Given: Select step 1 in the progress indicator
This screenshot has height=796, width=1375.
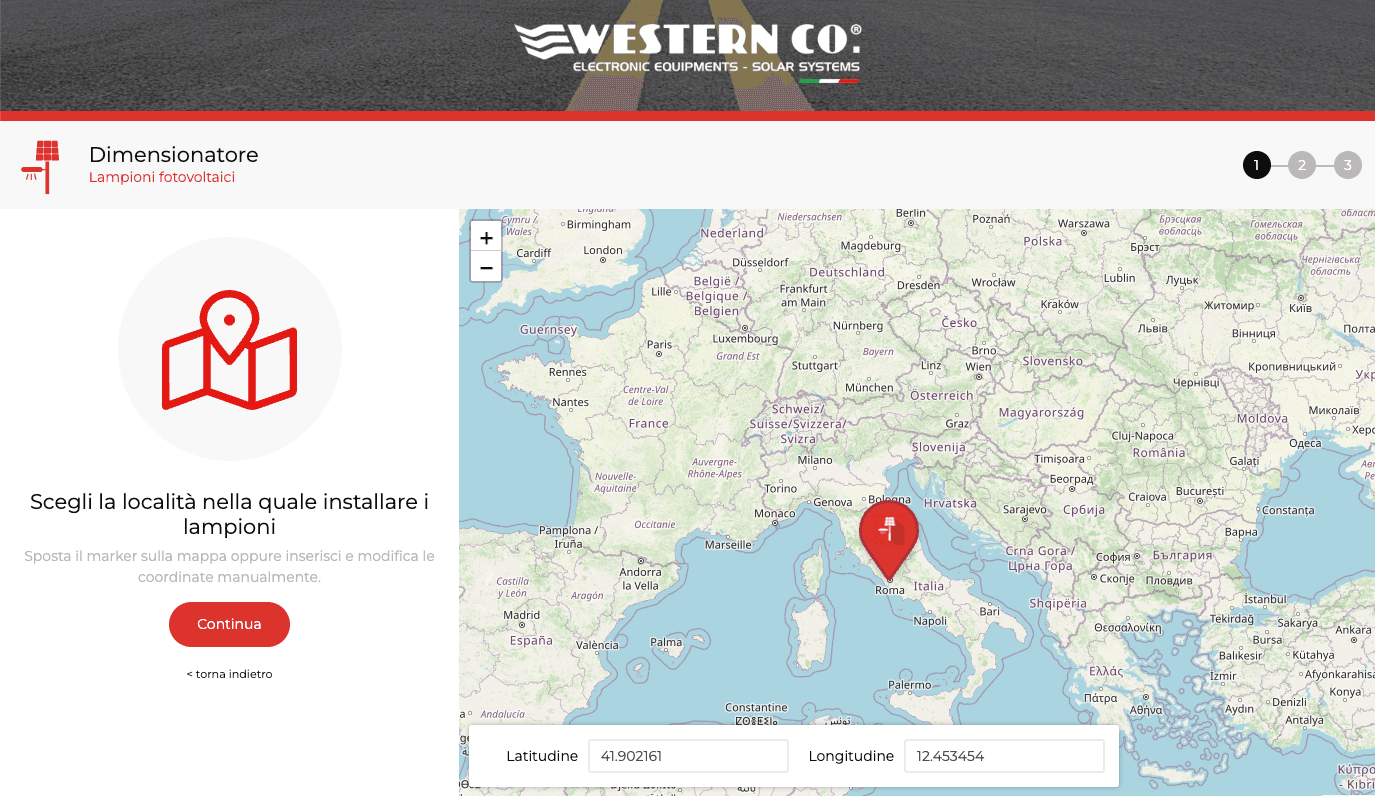Looking at the screenshot, I should pyautogui.click(x=1257, y=165).
